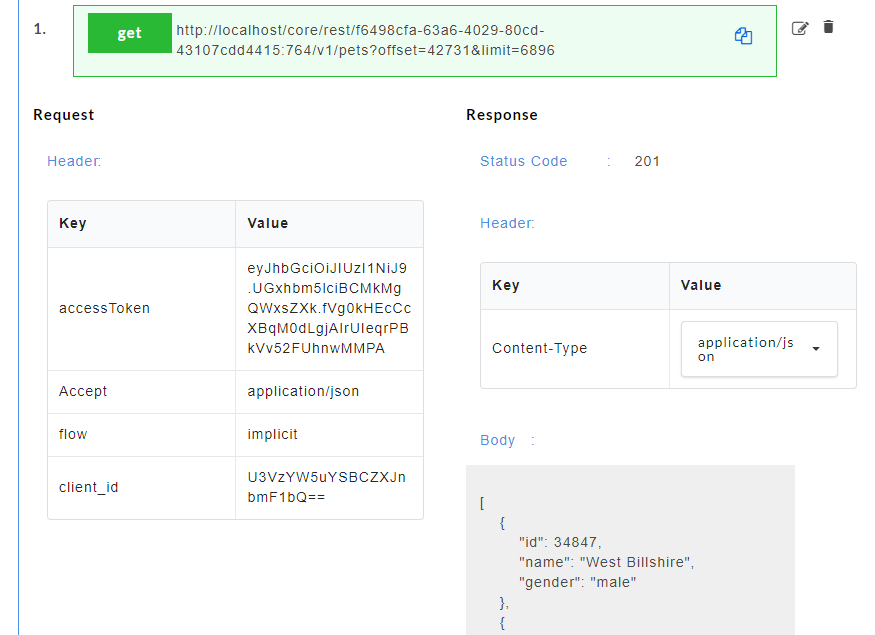875x635 pixels.
Task: Click the green get method badge
Action: click(x=129, y=33)
